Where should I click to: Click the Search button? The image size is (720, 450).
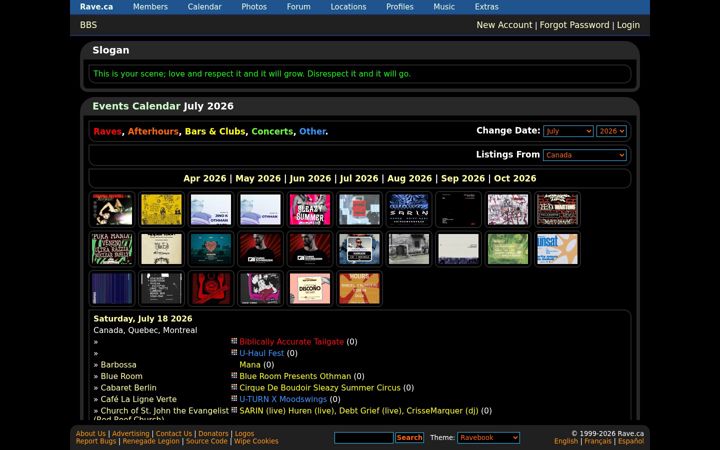pos(410,438)
